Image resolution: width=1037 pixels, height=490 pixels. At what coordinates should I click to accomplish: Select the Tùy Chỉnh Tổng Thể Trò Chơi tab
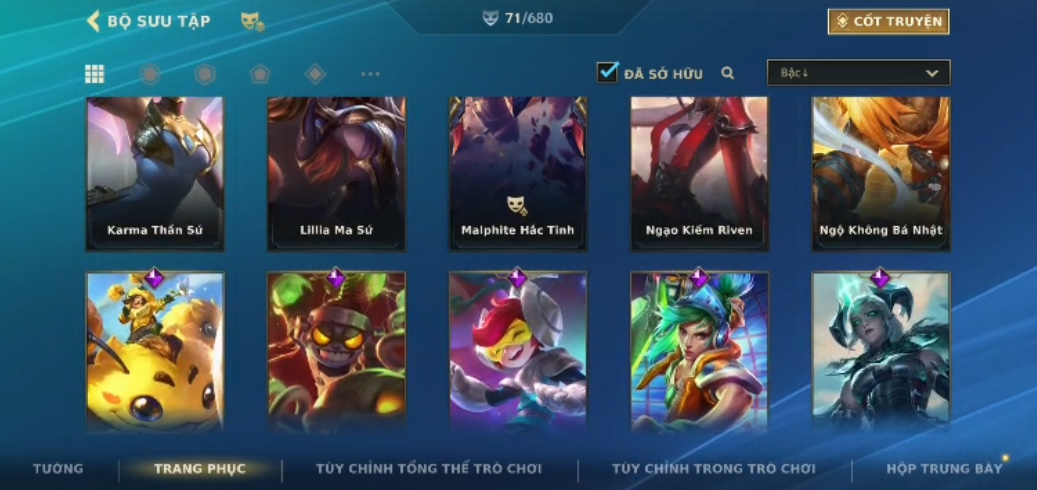pyautogui.click(x=429, y=469)
